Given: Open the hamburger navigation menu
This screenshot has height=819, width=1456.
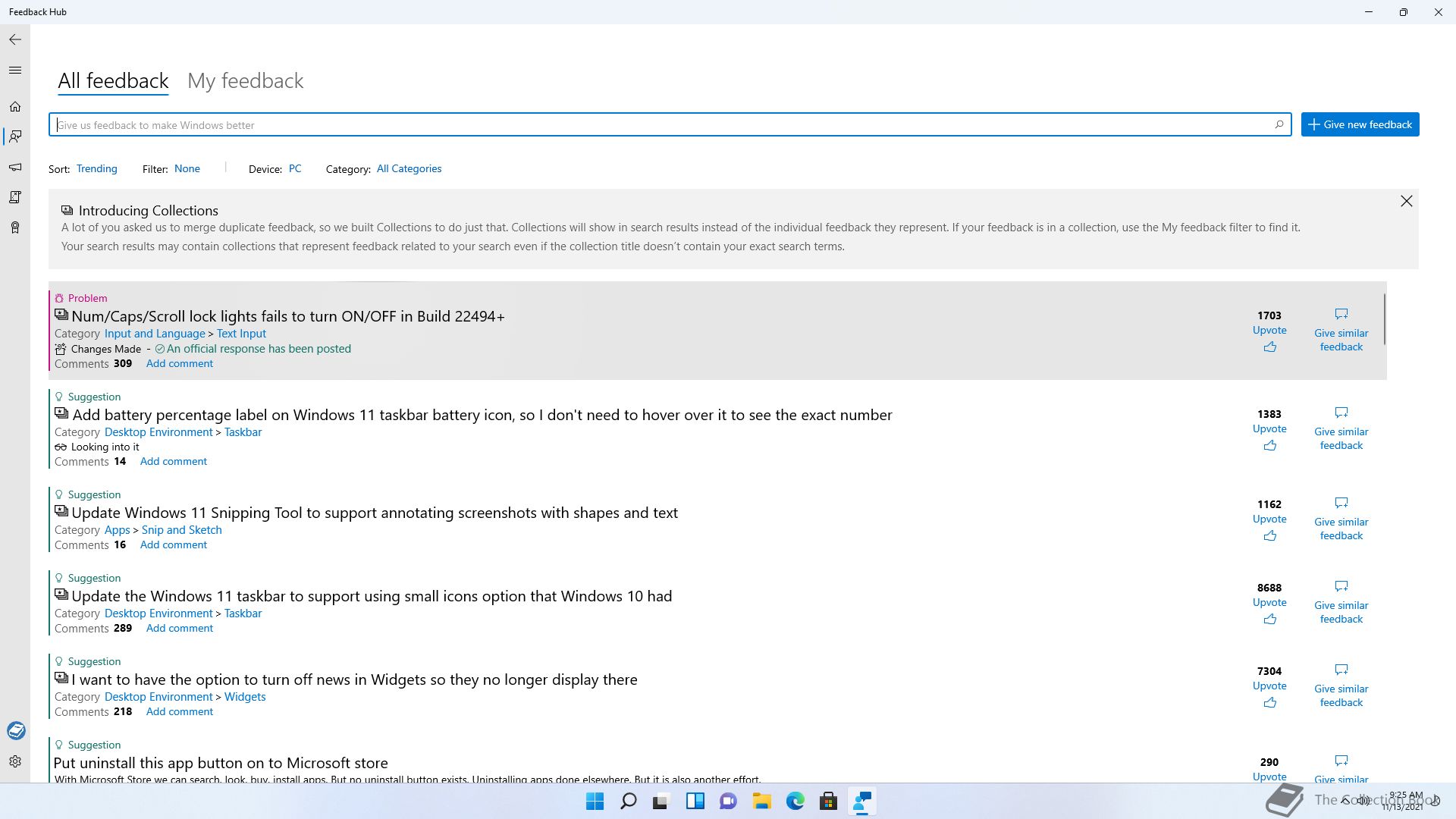Looking at the screenshot, I should [15, 71].
